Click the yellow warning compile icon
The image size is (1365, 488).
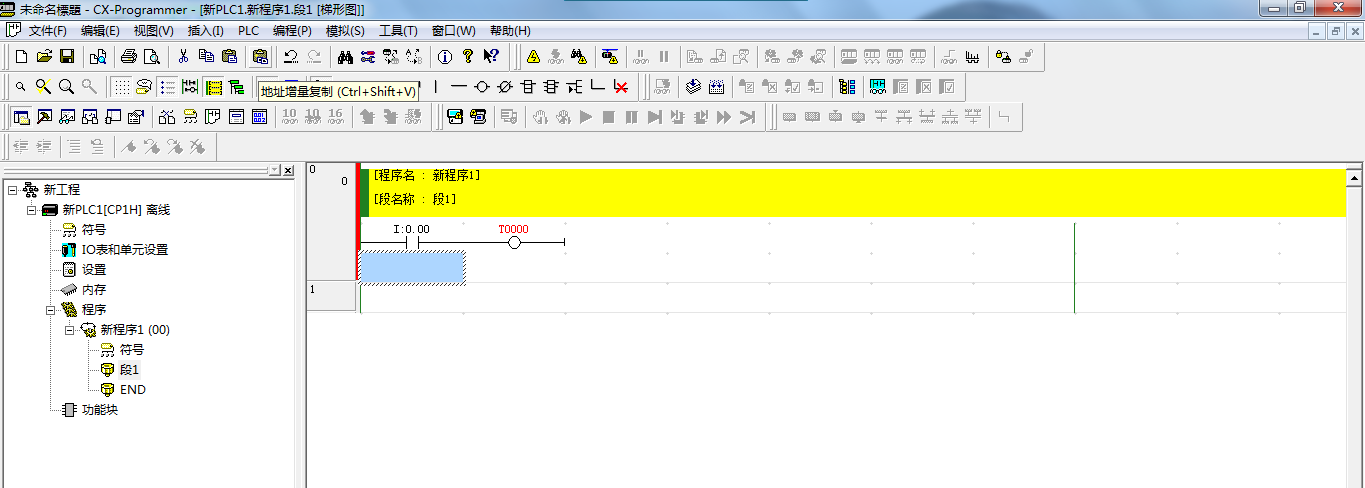tap(533, 57)
